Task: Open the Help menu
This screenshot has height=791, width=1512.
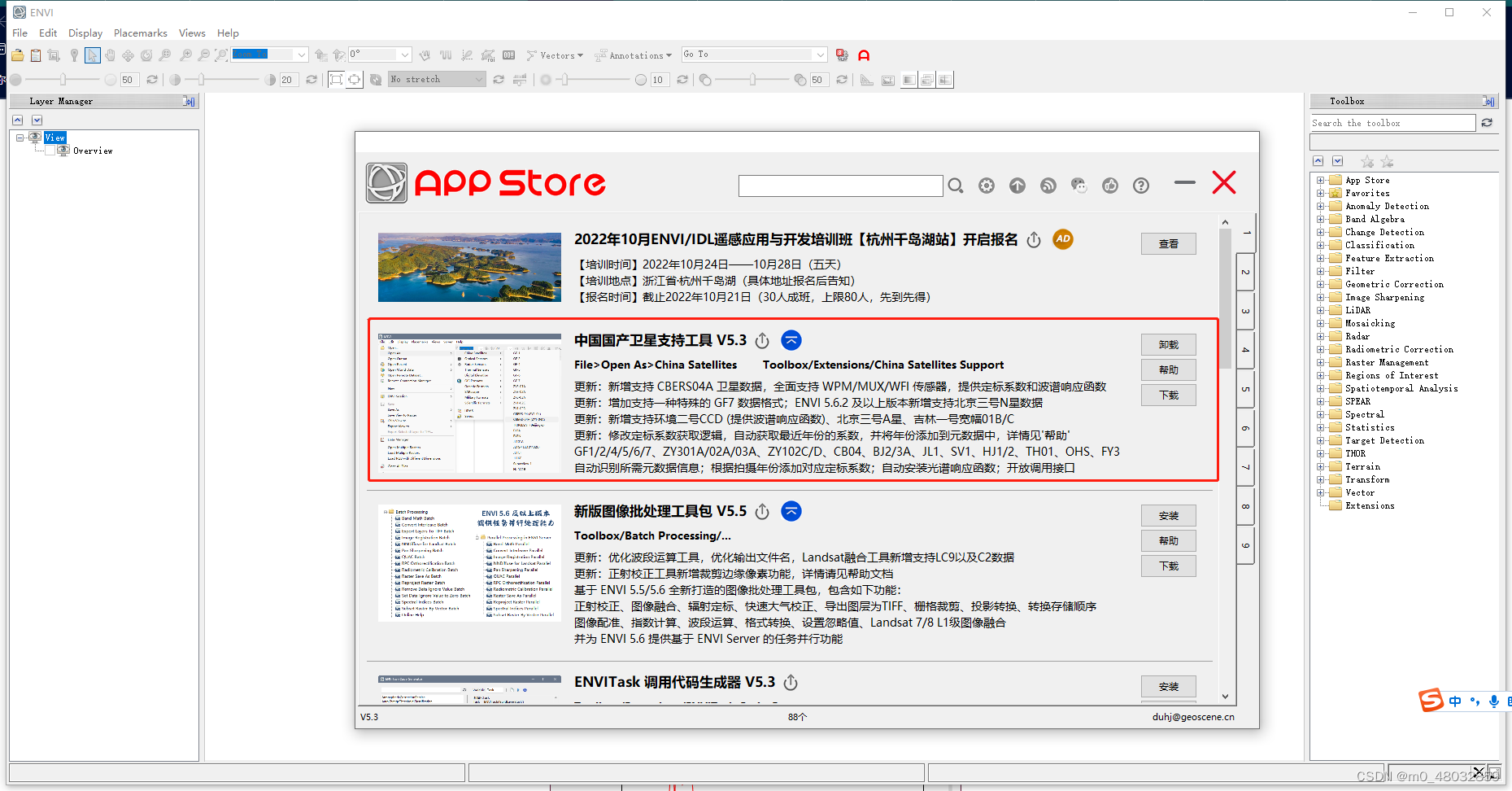Action: pyautogui.click(x=228, y=33)
